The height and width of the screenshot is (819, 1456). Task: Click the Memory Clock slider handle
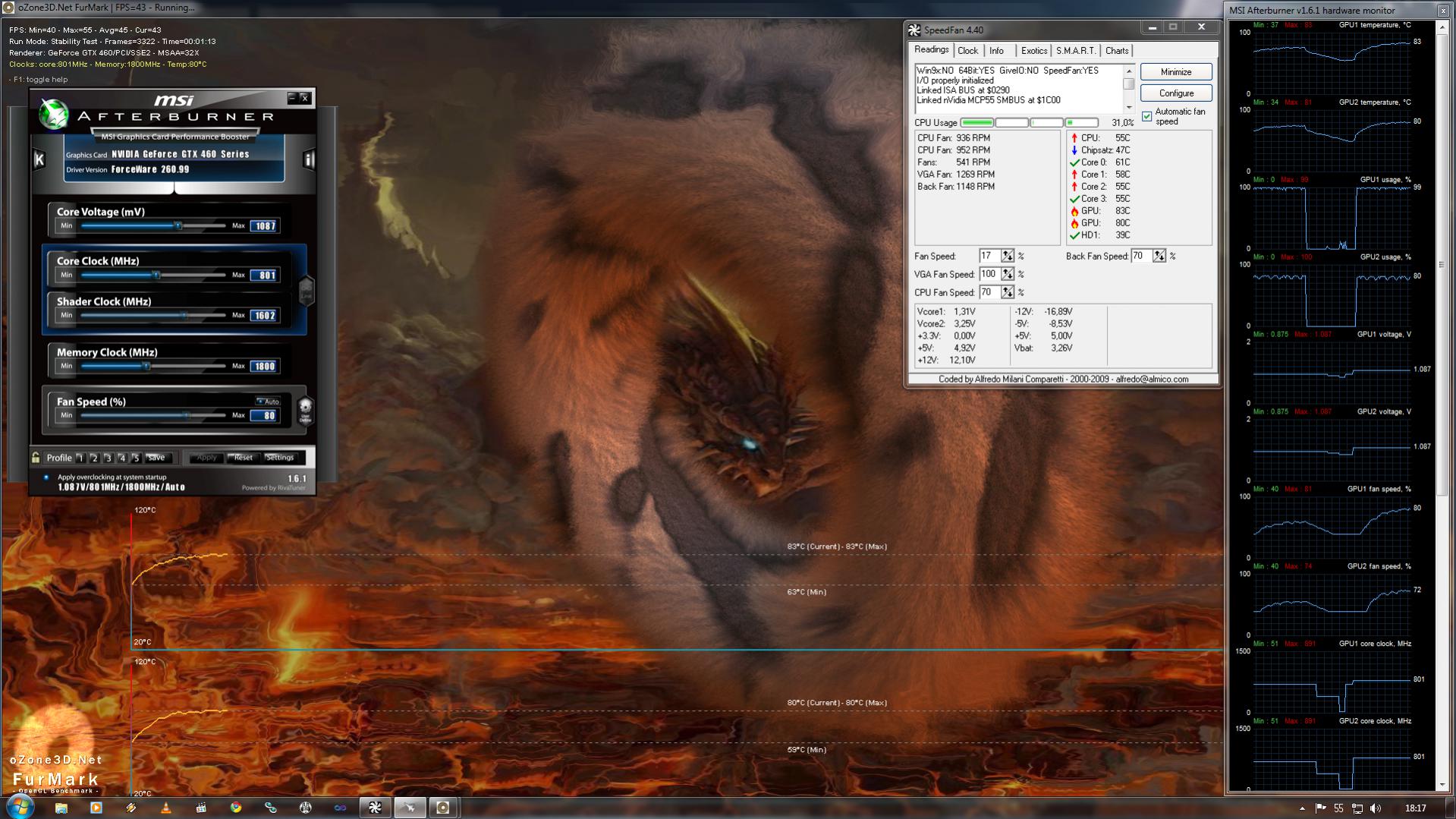(146, 366)
